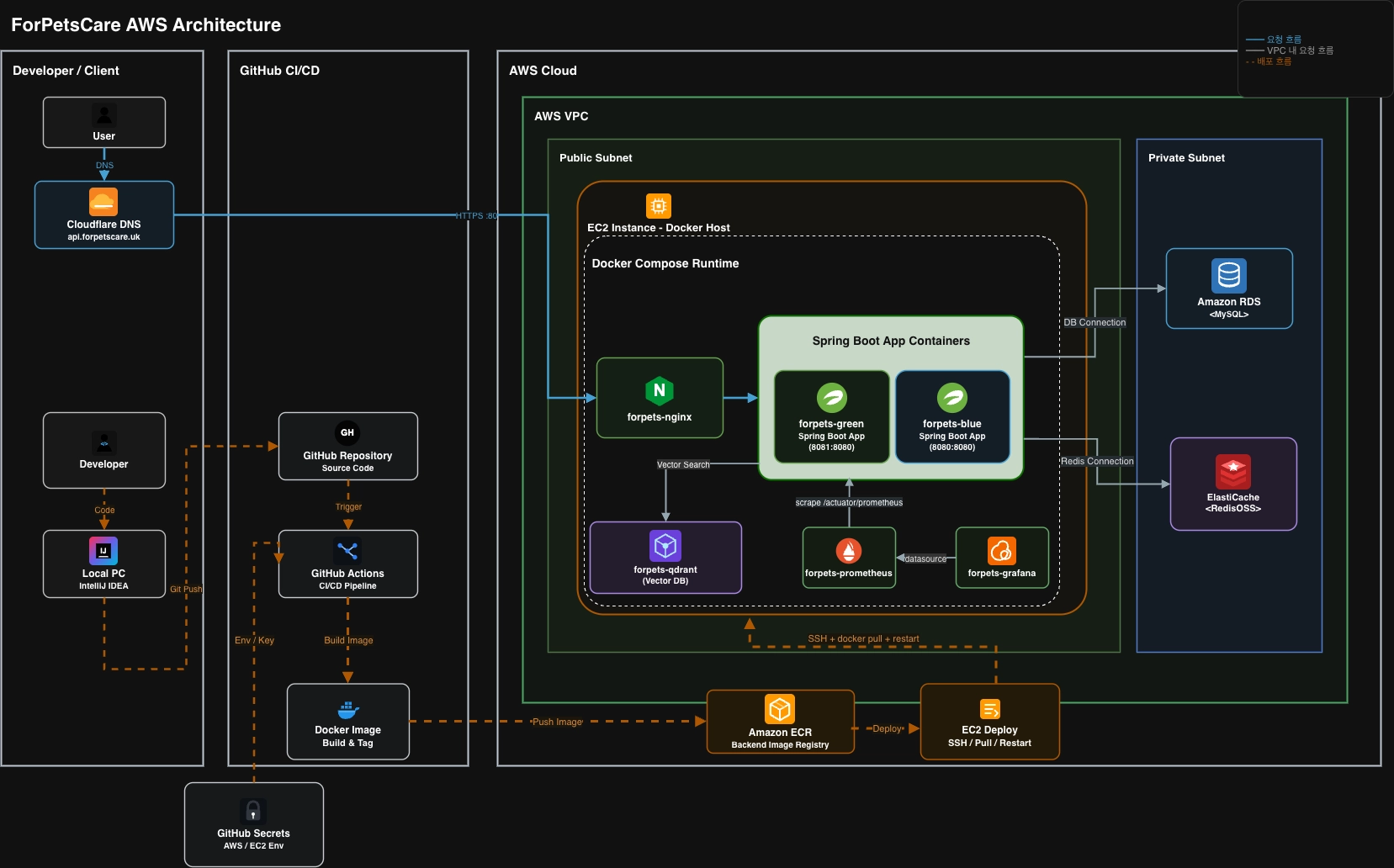Click 'api.forpetscare.uk' domain text

(104, 237)
